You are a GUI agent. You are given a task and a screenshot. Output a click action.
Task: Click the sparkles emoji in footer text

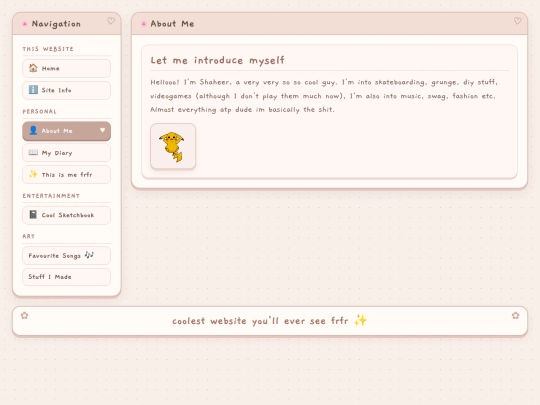tap(360, 320)
